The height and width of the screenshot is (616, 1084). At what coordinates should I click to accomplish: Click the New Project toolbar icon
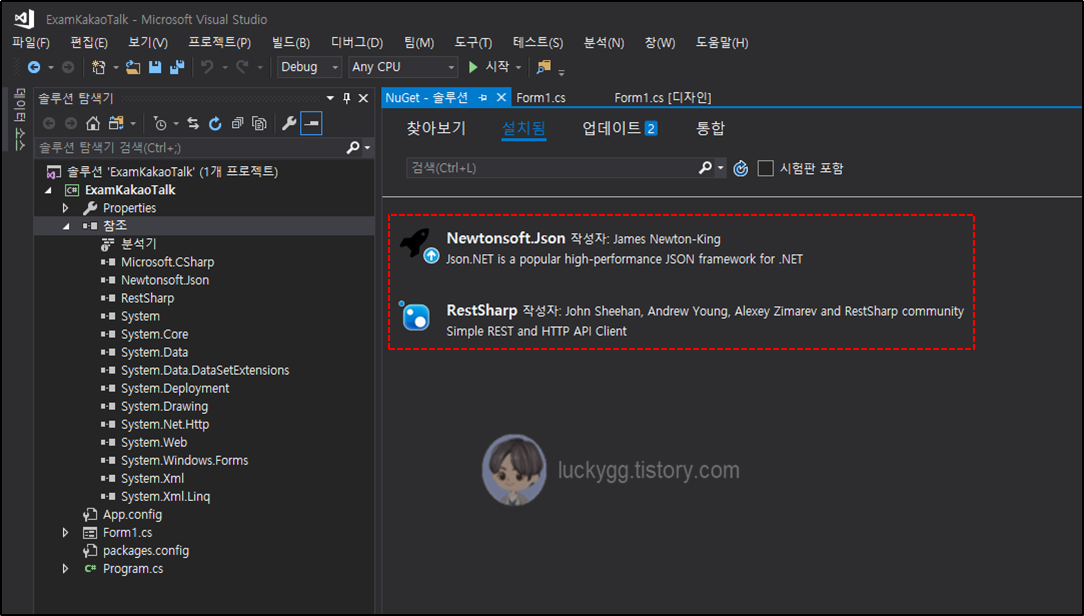point(98,67)
